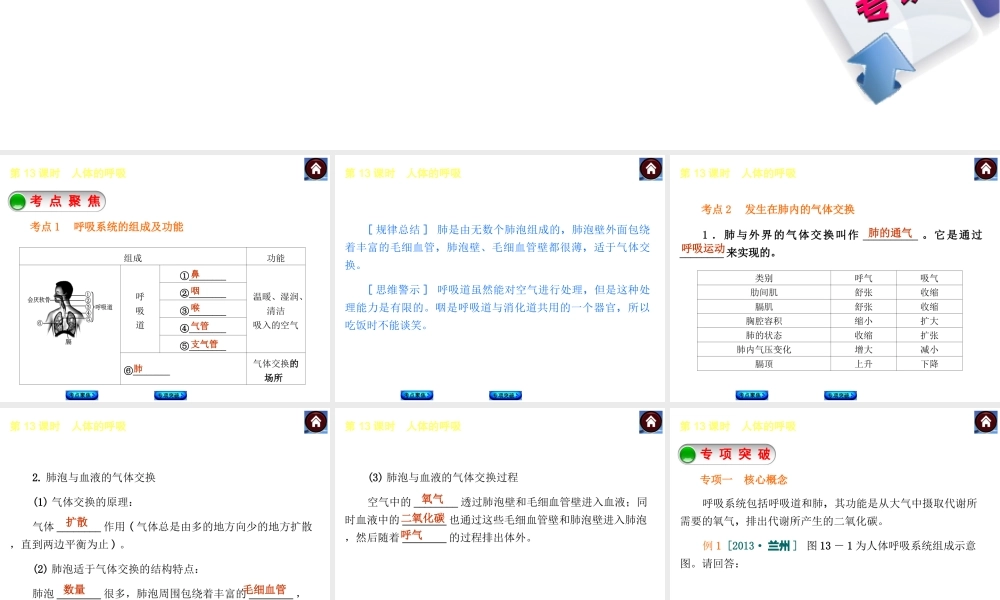This screenshot has width=1000, height=600.
Task: Click answer ①鼻 in the table
Action: (195, 274)
